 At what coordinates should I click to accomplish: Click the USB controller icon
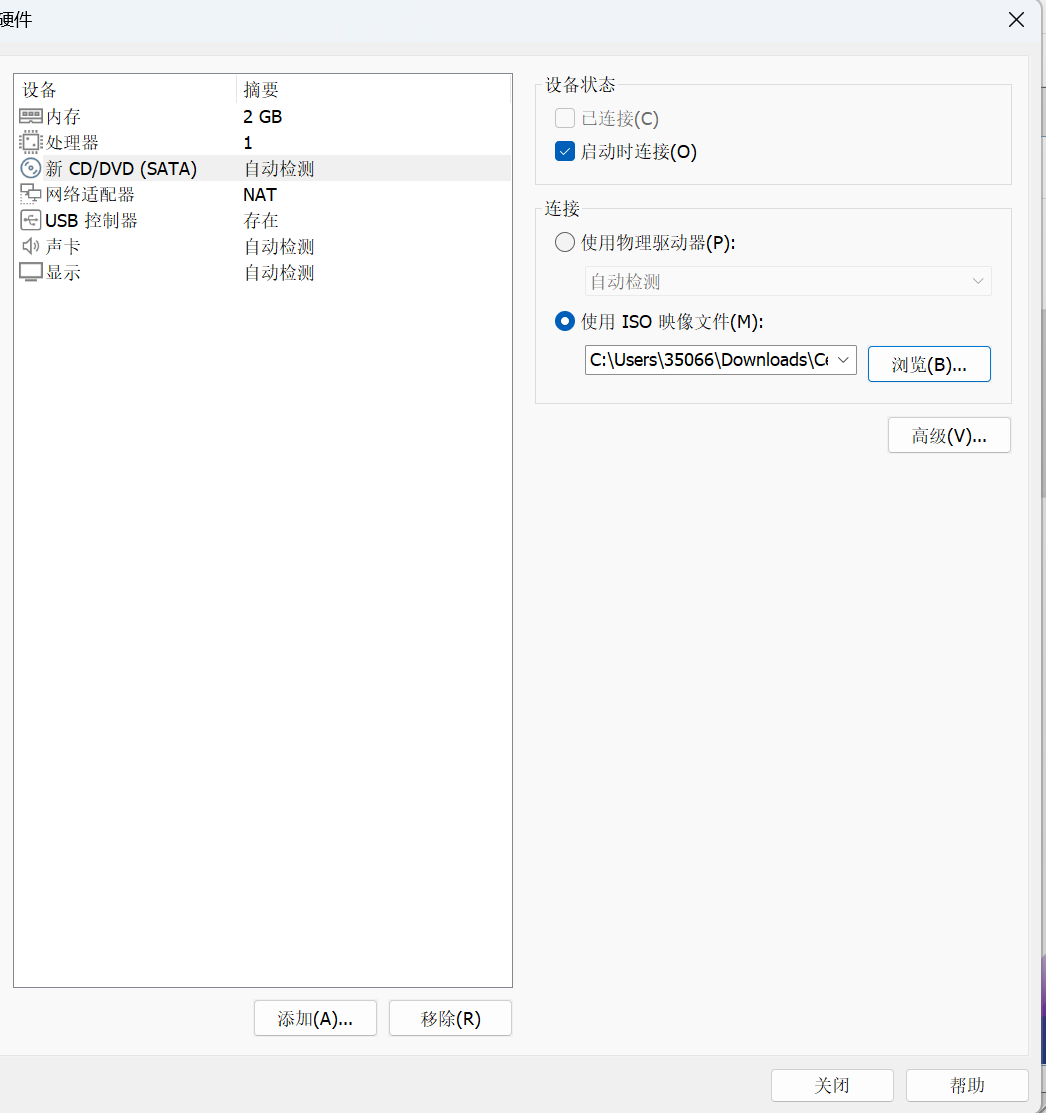[31, 220]
